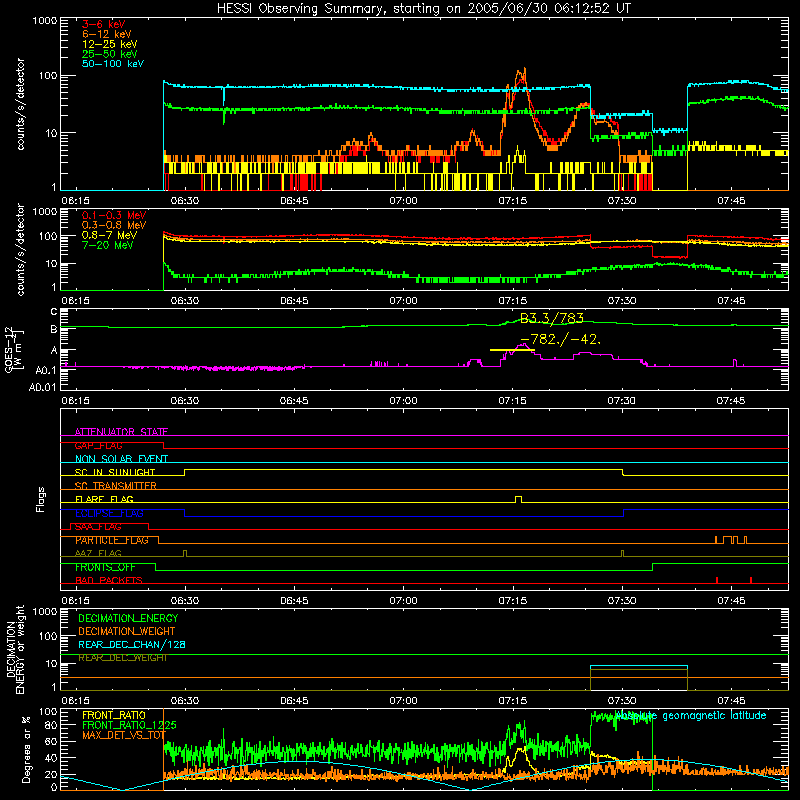
Task: Select the 6-12 keV legend label
Action: 107,34
